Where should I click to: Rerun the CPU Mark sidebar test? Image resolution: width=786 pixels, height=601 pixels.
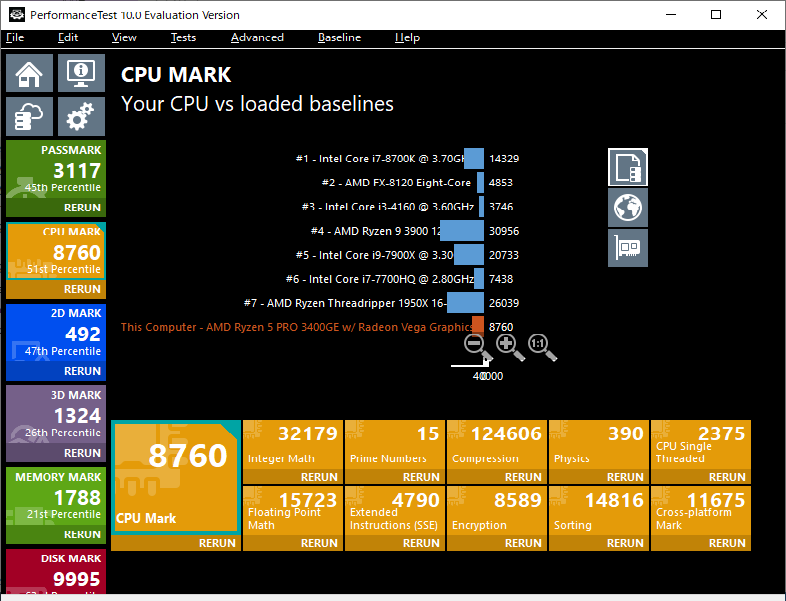tap(82, 289)
